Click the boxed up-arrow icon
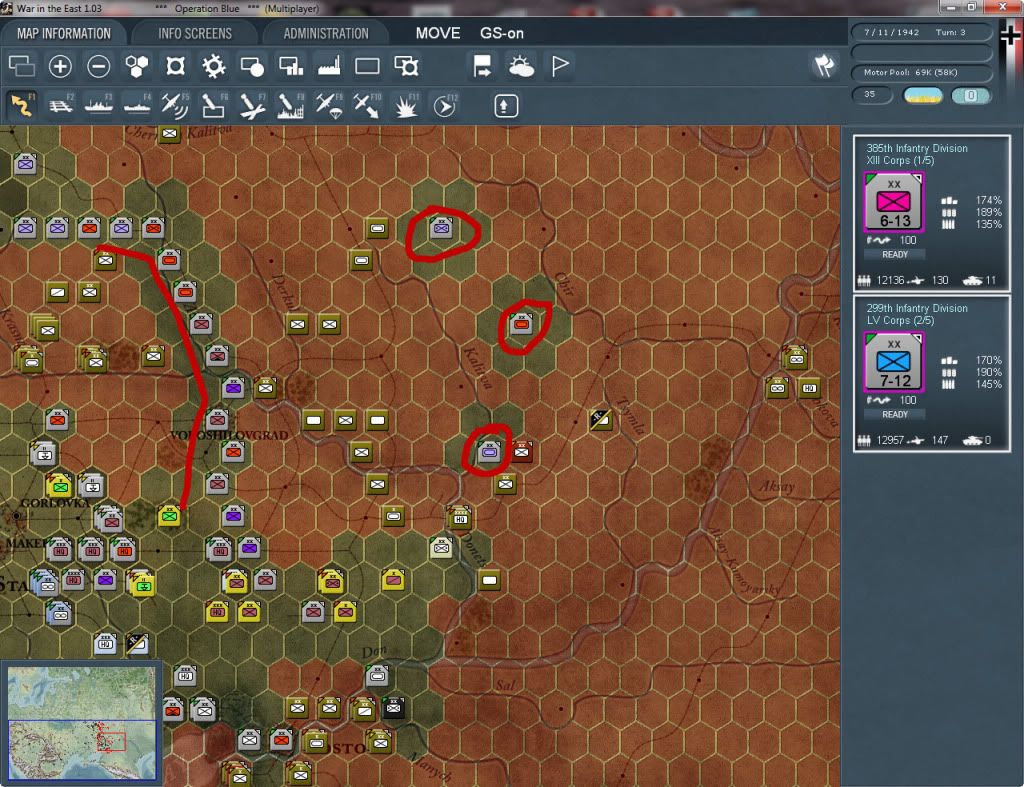Image resolution: width=1024 pixels, height=787 pixels. pyautogui.click(x=505, y=106)
